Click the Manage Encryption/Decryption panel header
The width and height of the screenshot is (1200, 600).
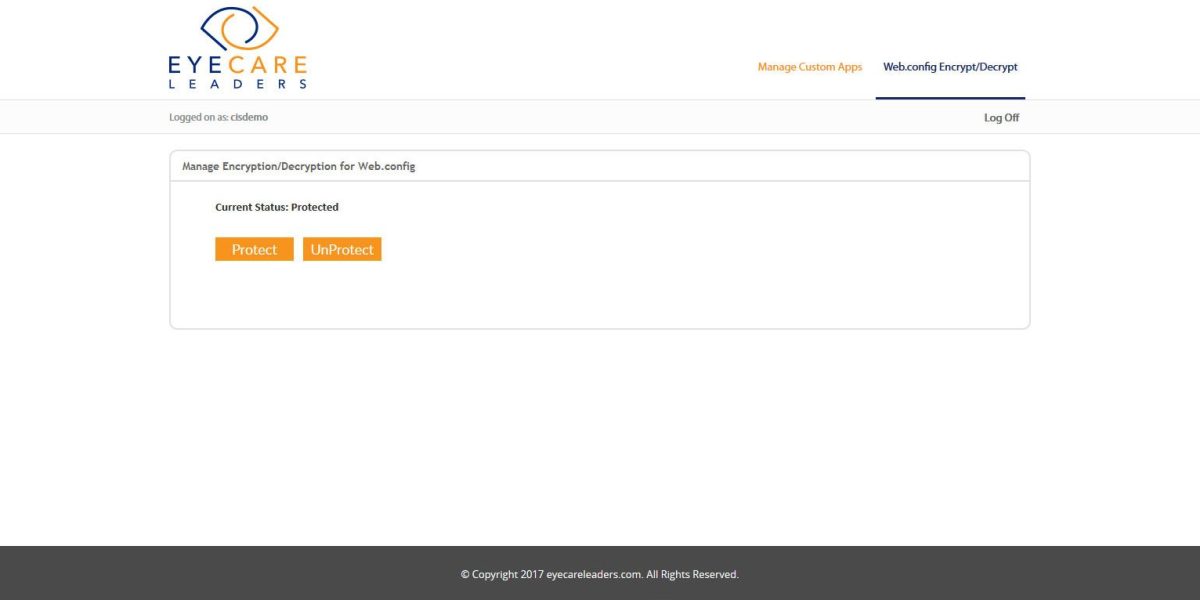click(296, 166)
